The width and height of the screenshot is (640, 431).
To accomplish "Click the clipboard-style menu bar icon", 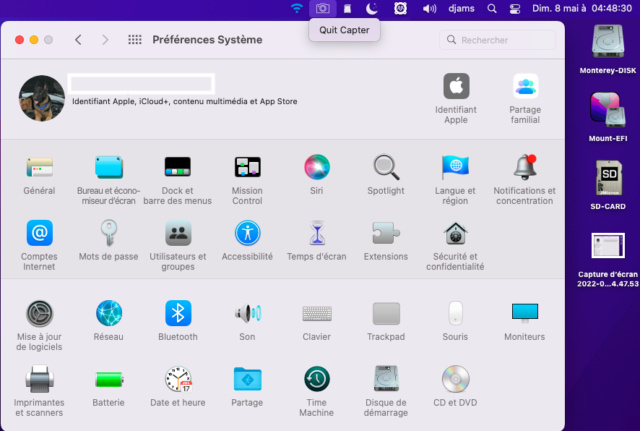I will click(x=347, y=8).
